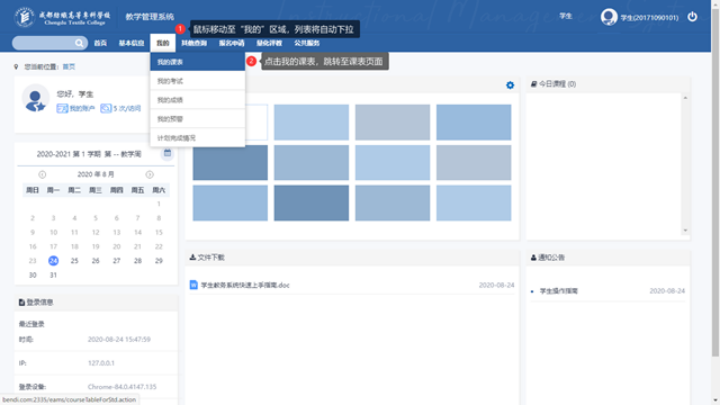Image resolution: width=721 pixels, height=406 pixels.
Task: Open 计划完成情况 from the dropdown
Action: [x=176, y=137]
